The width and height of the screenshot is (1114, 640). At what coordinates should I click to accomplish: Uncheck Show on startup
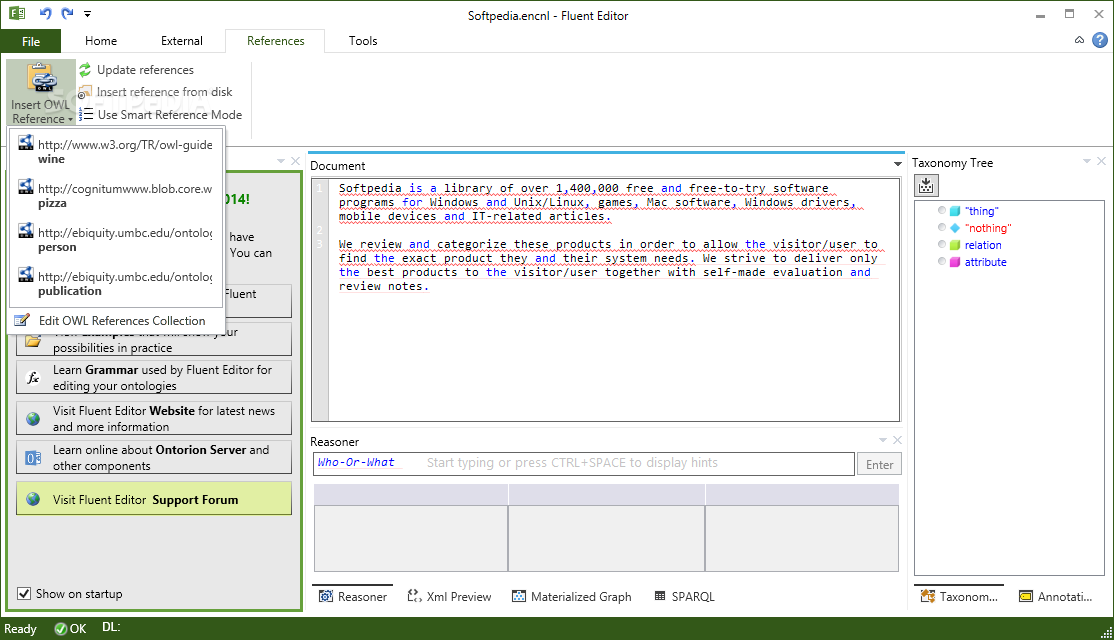(24, 593)
